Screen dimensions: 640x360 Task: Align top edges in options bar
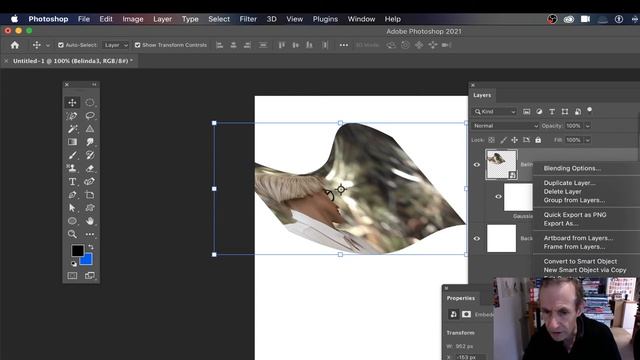click(282, 45)
